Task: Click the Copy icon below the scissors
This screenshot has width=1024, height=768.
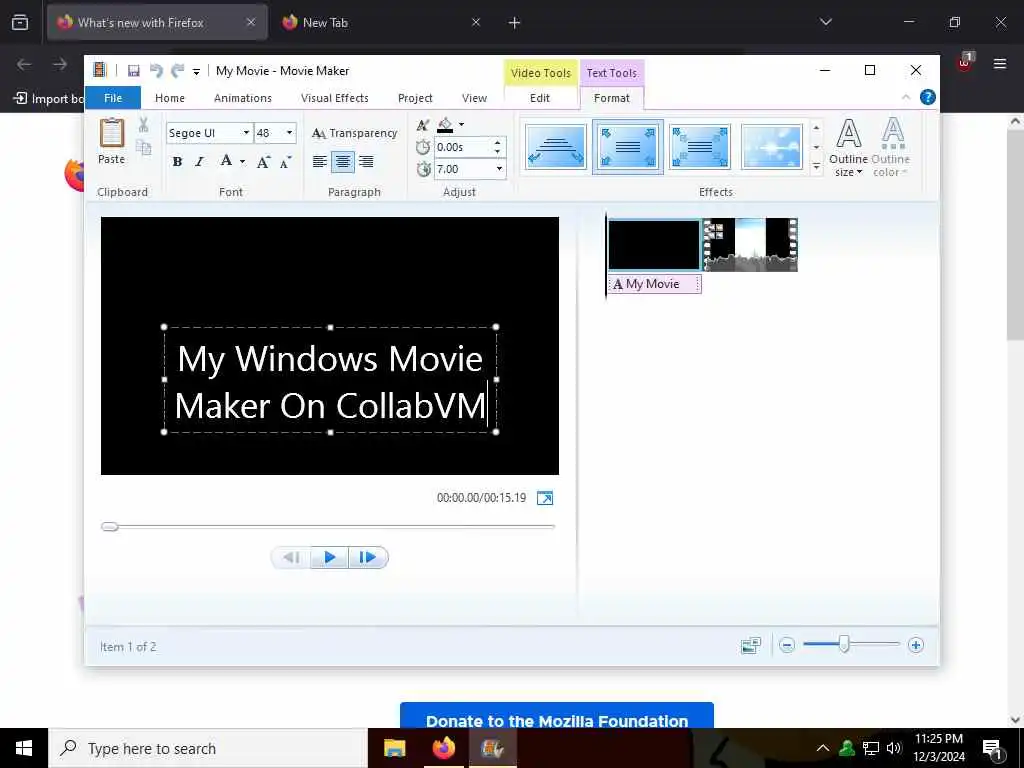Action: pos(144,147)
